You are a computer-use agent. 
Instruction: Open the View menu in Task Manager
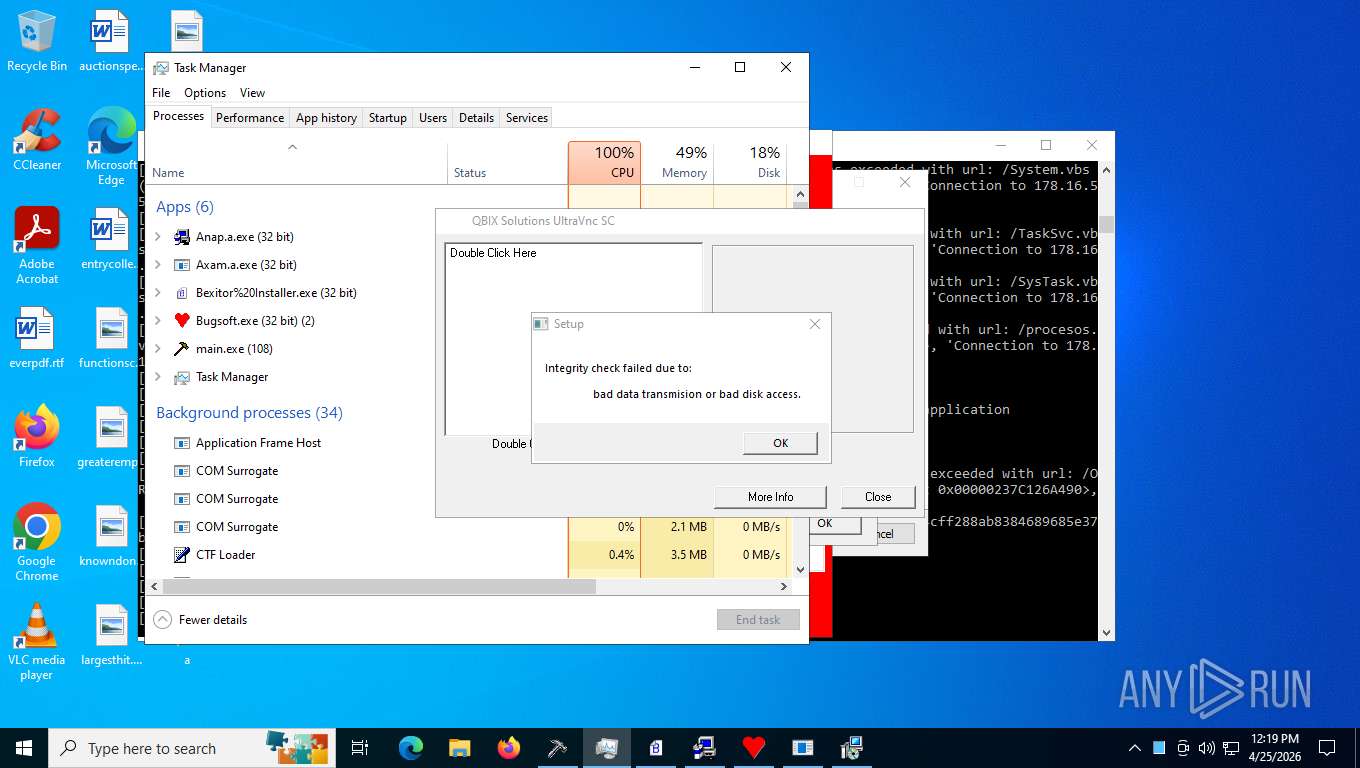pos(253,93)
